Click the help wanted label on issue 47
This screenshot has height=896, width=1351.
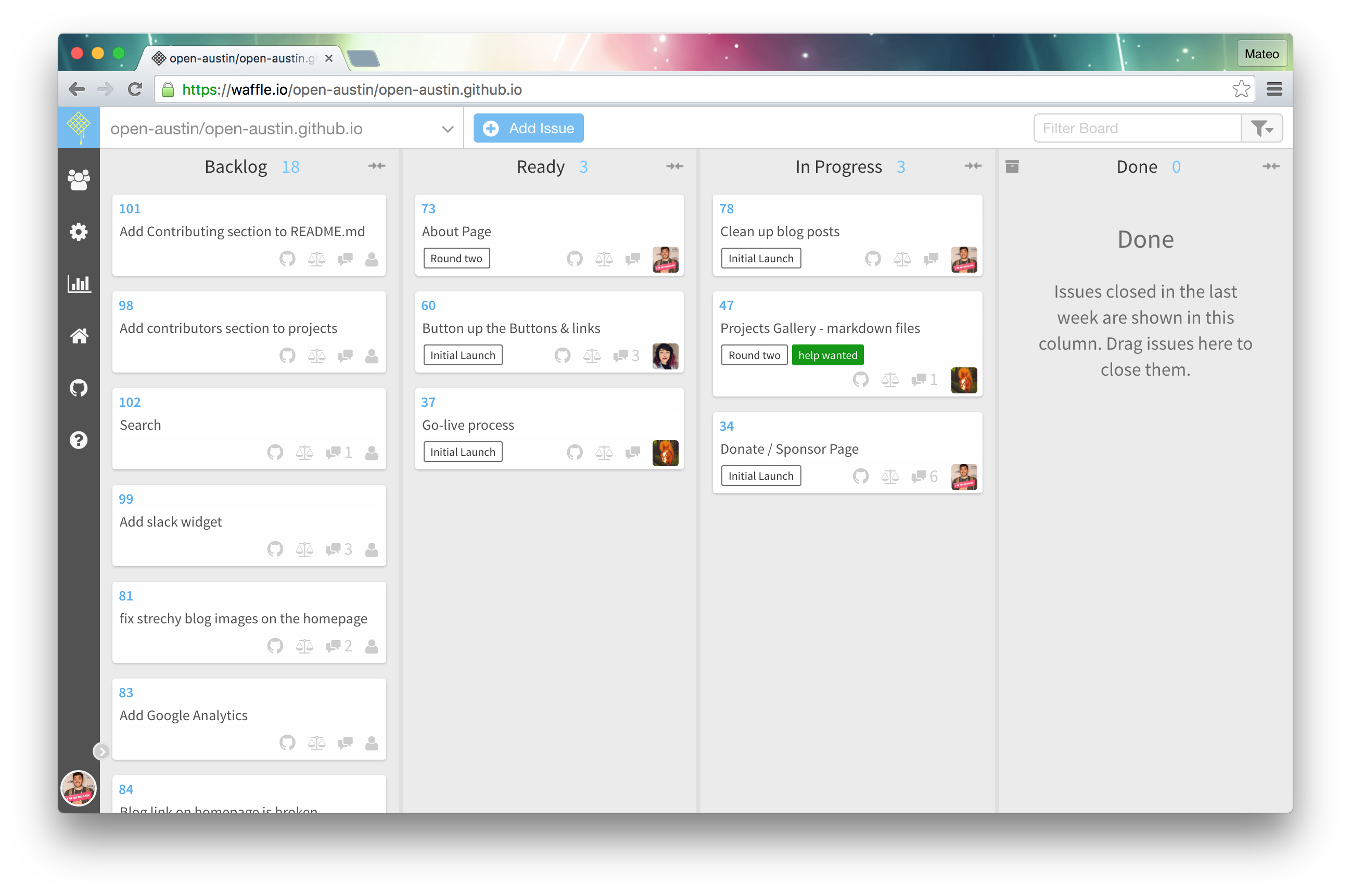828,355
